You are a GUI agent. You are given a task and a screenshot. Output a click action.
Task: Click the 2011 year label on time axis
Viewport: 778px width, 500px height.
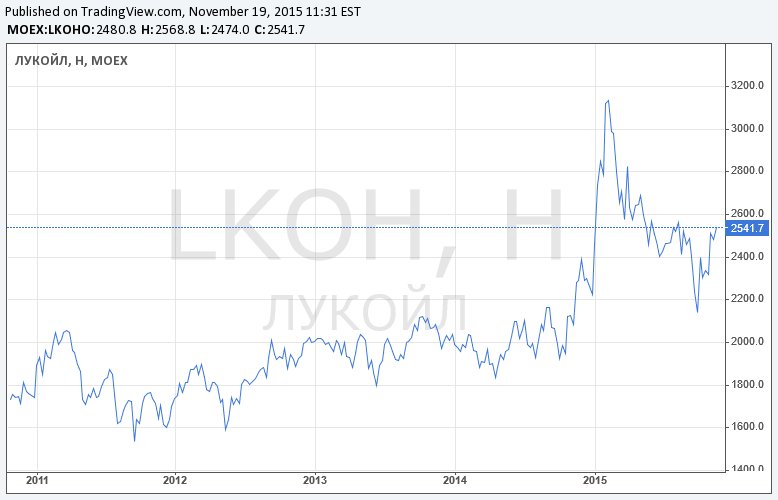pyautogui.click(x=37, y=480)
